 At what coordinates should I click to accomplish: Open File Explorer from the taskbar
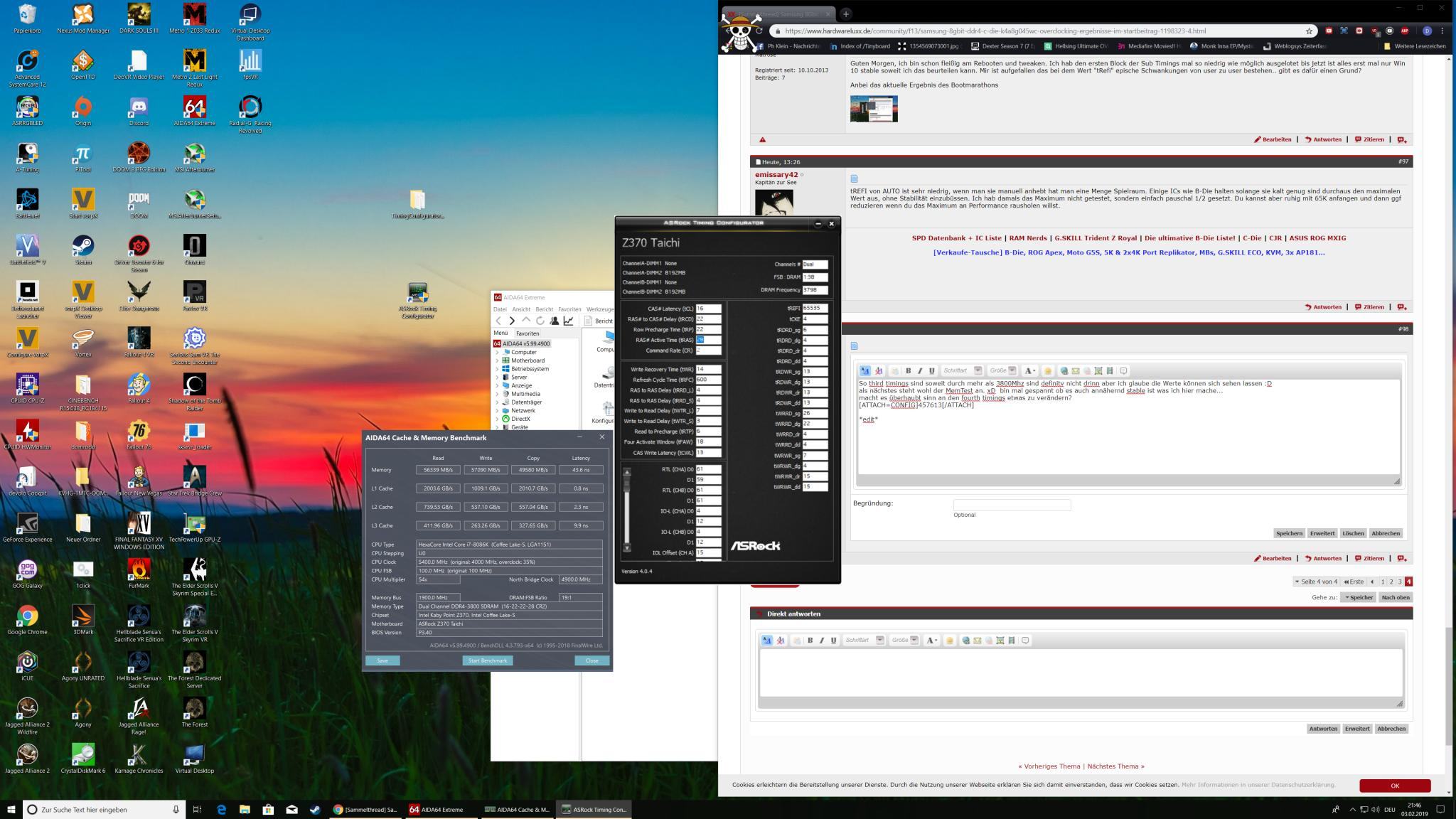[x=245, y=809]
